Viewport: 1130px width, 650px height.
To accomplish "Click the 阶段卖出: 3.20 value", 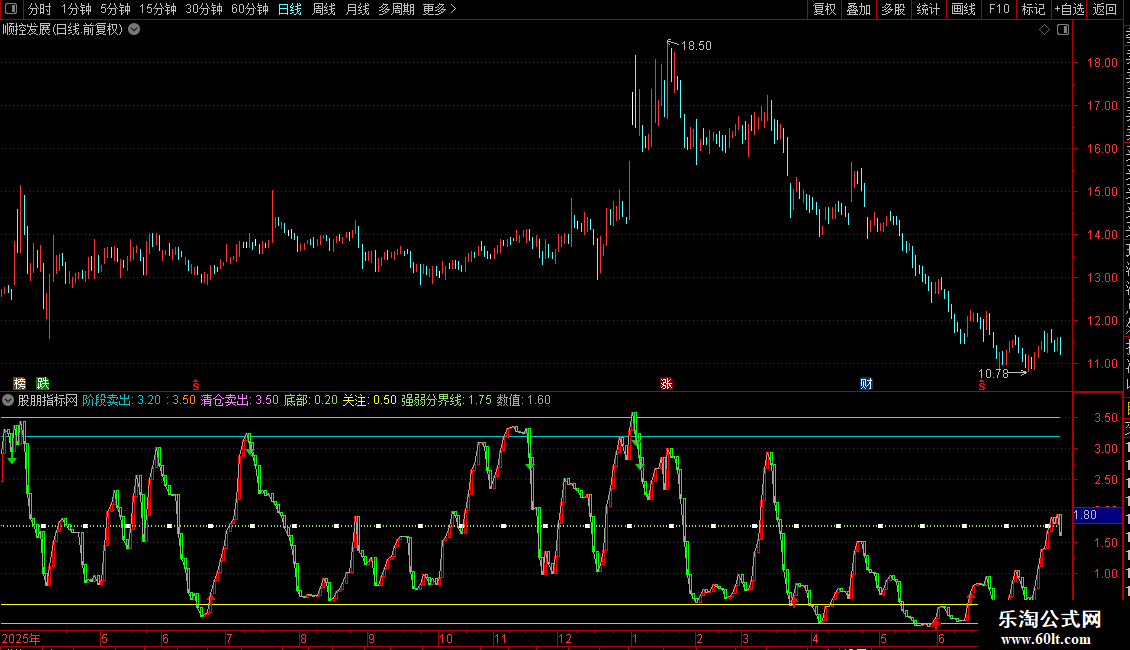I will click(122, 400).
